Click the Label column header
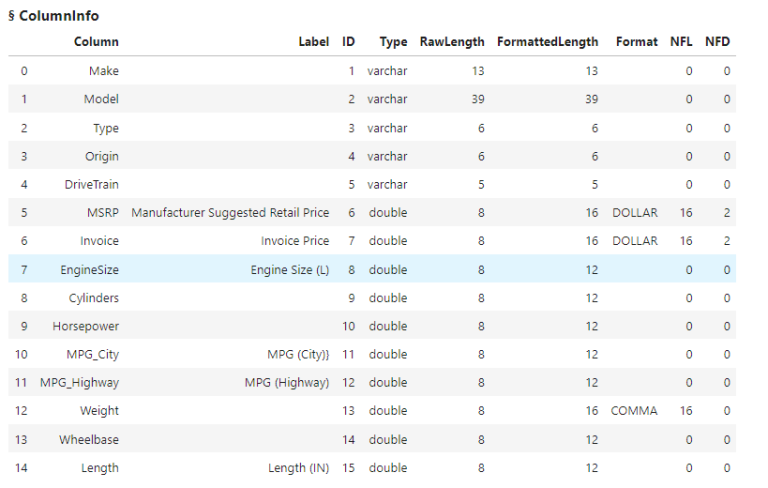The width and height of the screenshot is (768, 488). pos(313,42)
